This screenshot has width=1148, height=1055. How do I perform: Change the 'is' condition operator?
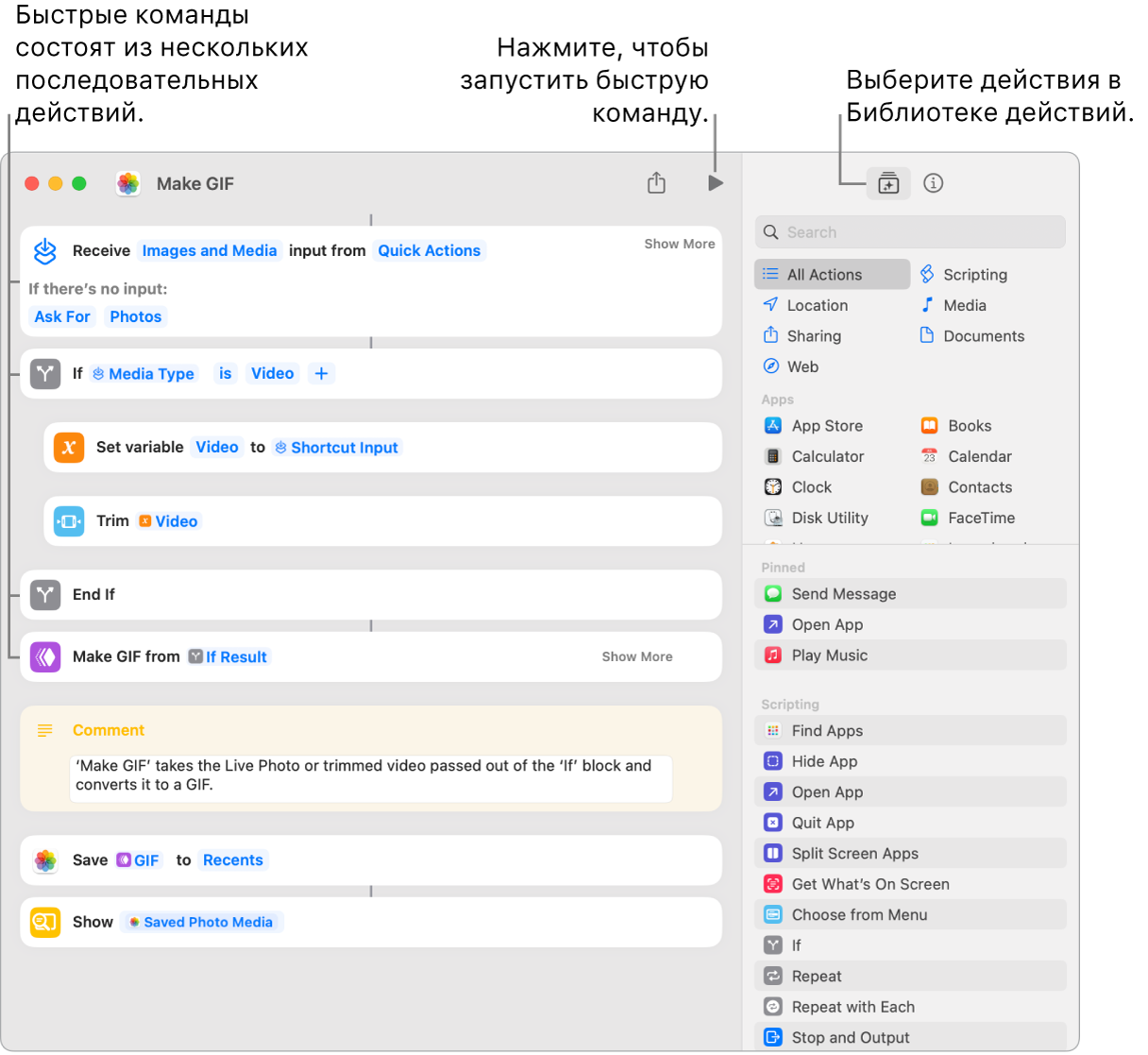225,374
